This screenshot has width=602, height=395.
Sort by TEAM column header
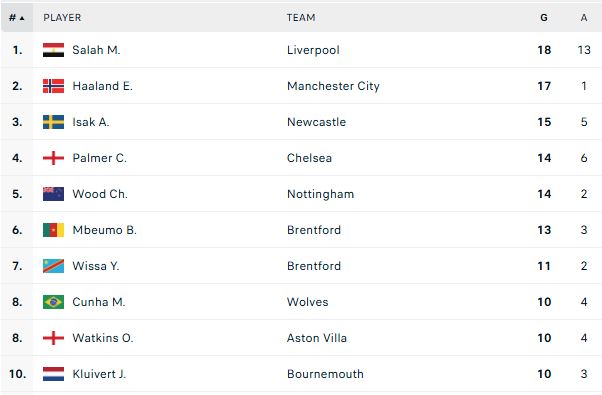click(301, 18)
